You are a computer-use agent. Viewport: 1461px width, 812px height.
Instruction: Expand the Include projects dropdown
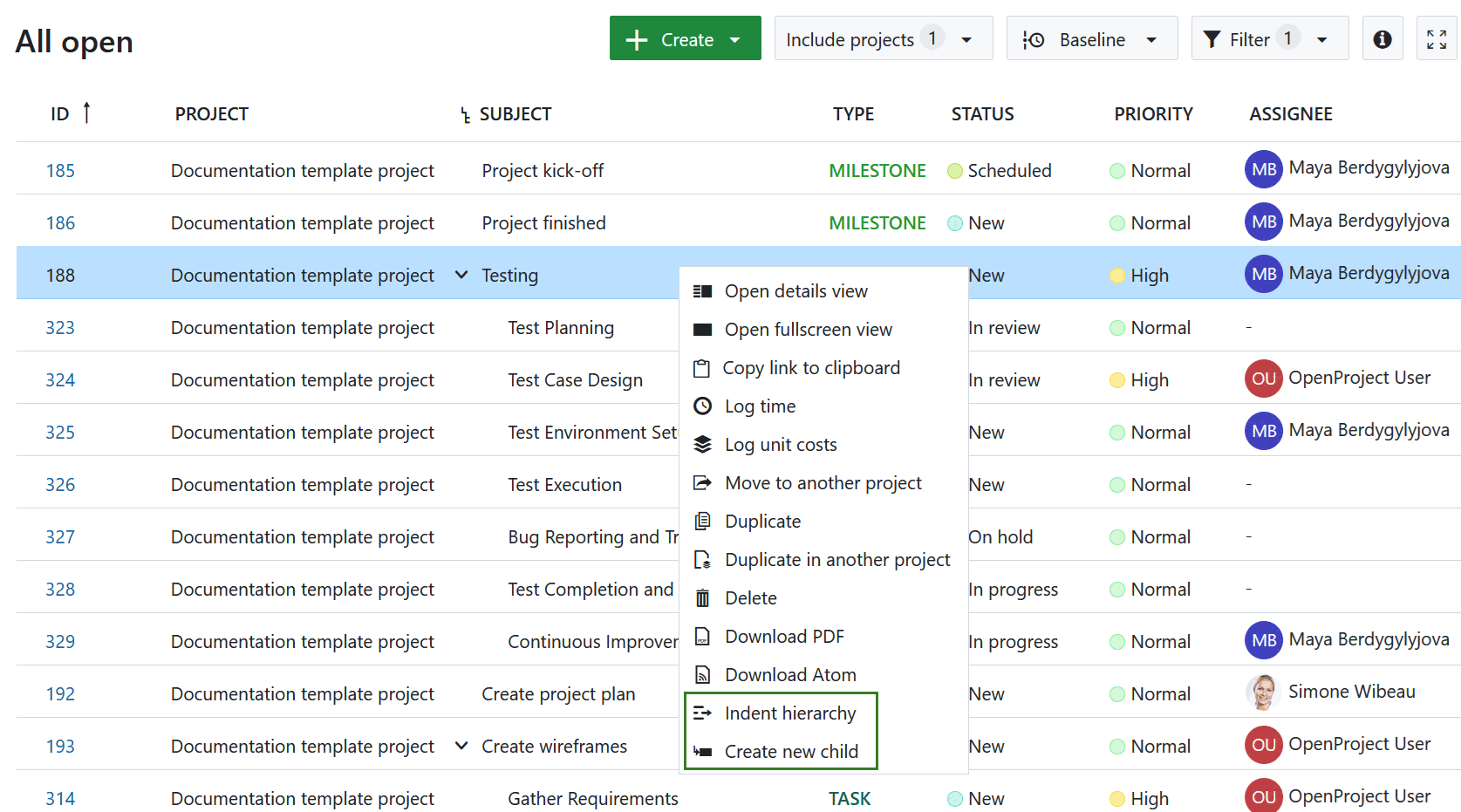(x=883, y=39)
